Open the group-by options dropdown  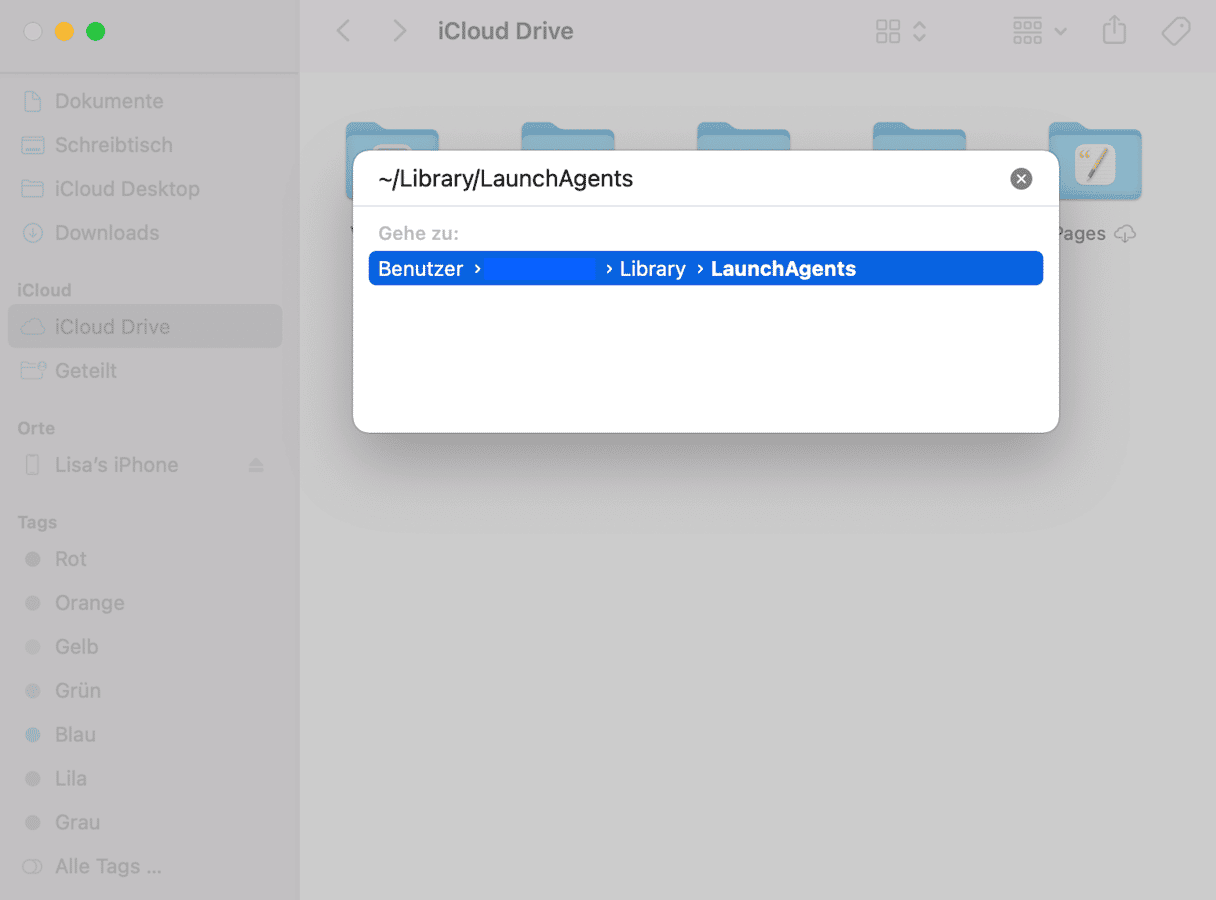(1040, 32)
